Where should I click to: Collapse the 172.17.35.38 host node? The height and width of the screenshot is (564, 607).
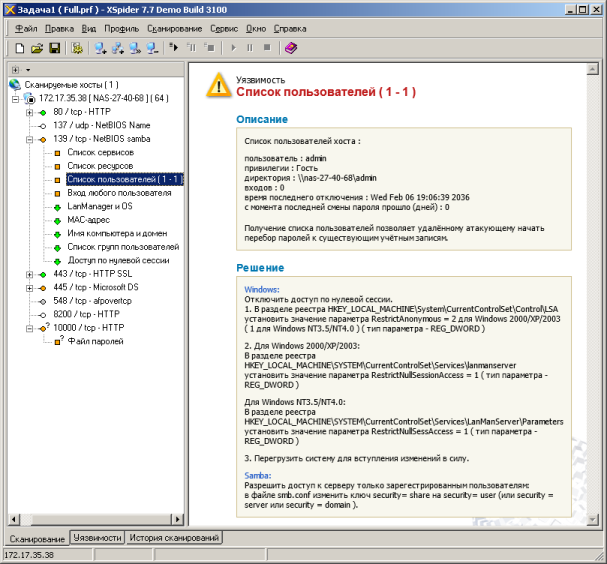(x=15, y=99)
